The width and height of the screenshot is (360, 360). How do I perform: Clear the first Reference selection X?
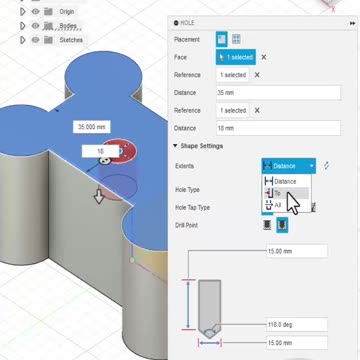point(257,75)
